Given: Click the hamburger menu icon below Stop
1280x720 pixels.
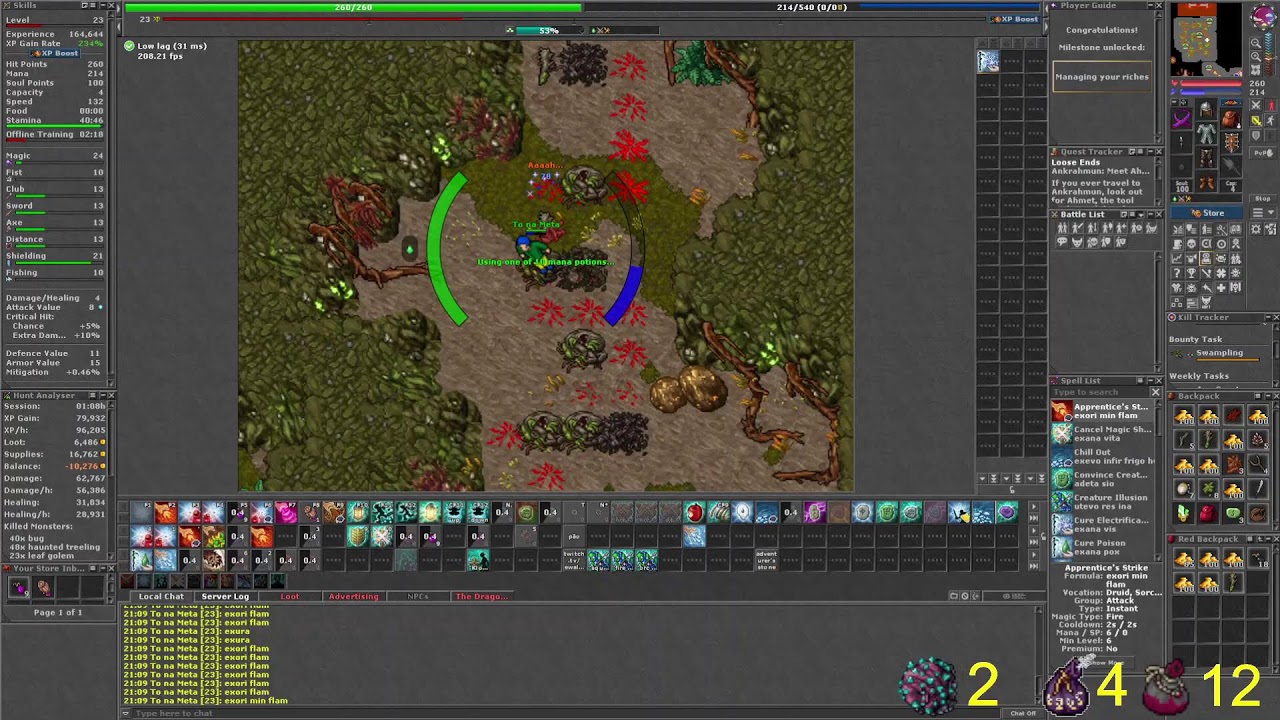Looking at the screenshot, I should (1258, 212).
